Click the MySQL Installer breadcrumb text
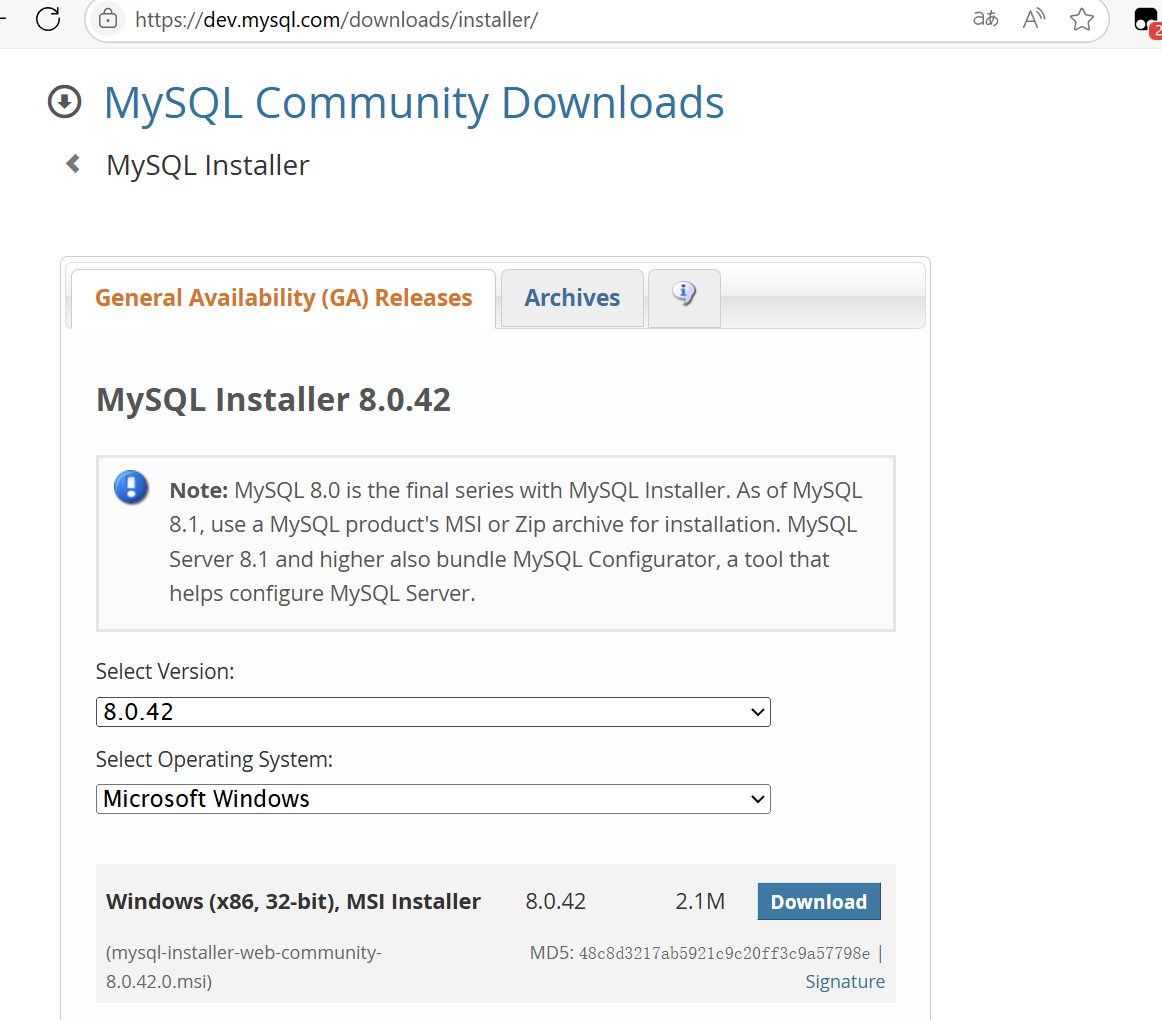Image resolution: width=1162 pixels, height=1020 pixels. (208, 165)
